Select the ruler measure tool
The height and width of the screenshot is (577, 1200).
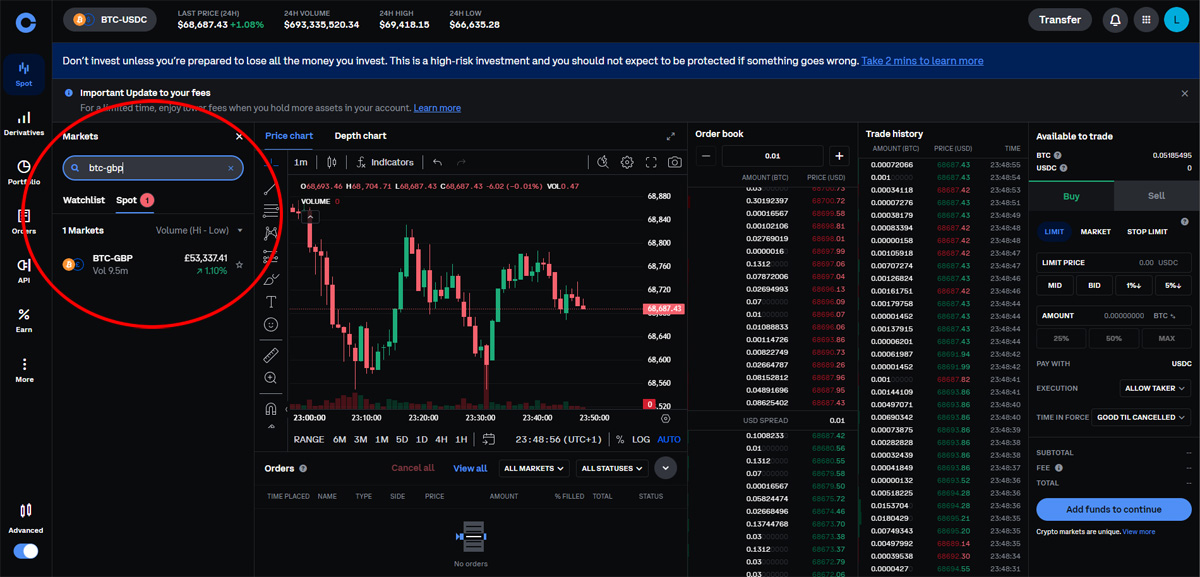click(271, 355)
